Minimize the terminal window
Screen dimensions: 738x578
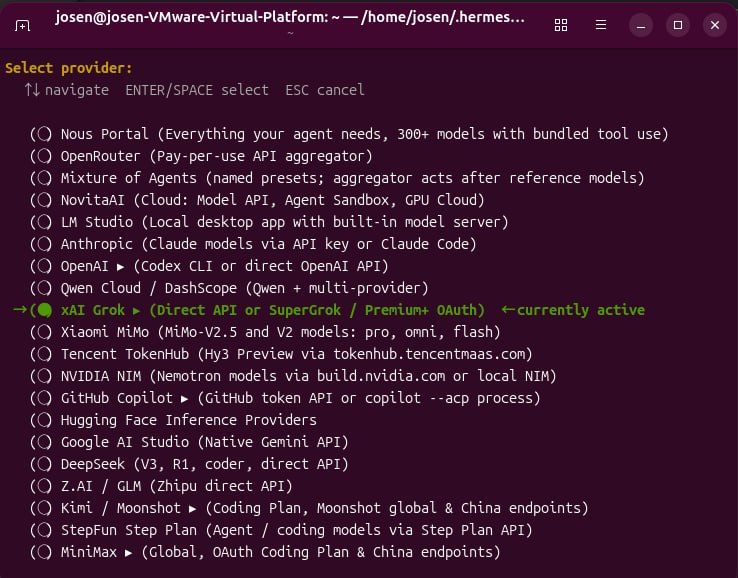(641, 25)
